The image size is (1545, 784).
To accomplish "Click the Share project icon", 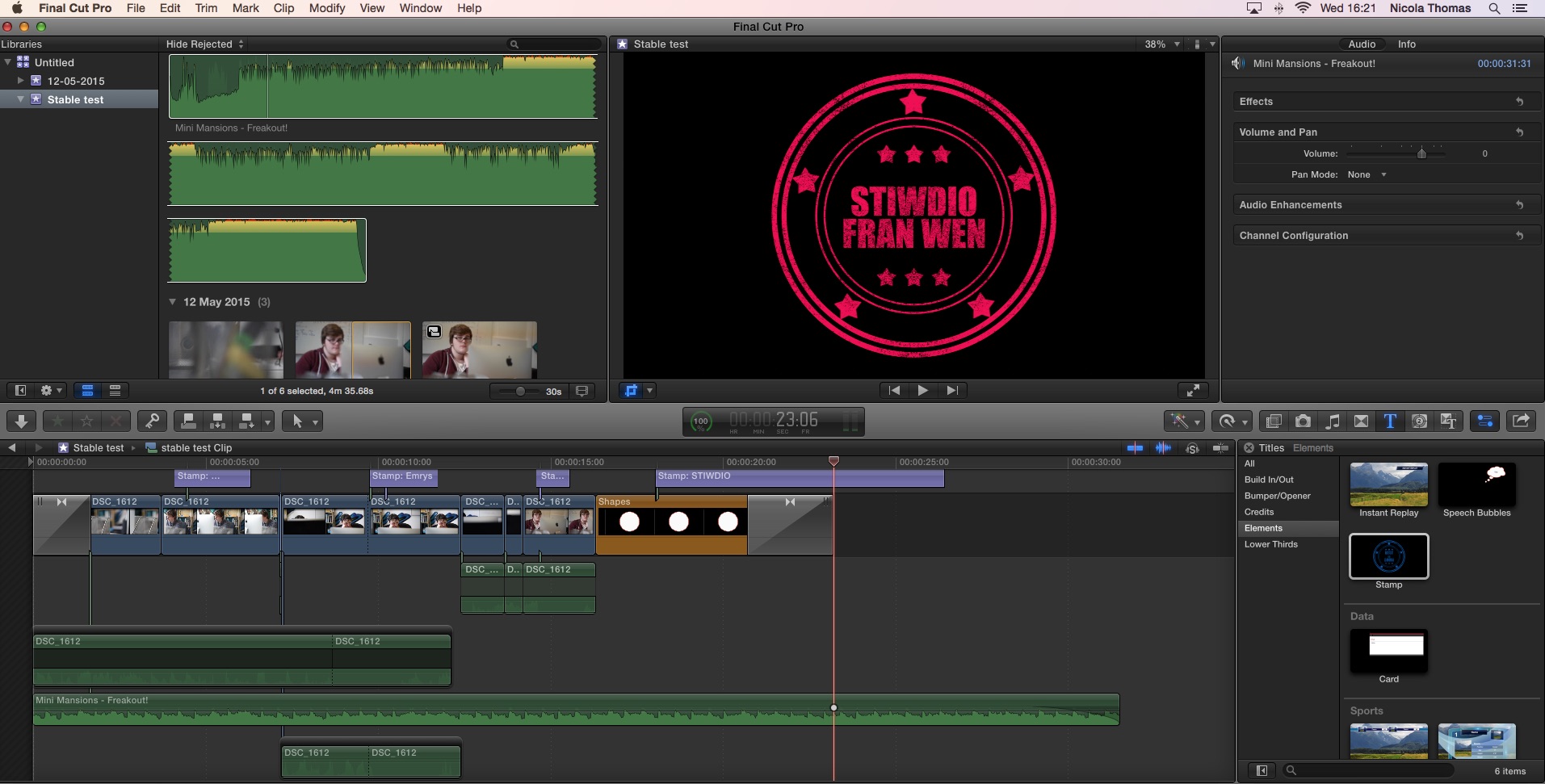I will coord(1521,421).
